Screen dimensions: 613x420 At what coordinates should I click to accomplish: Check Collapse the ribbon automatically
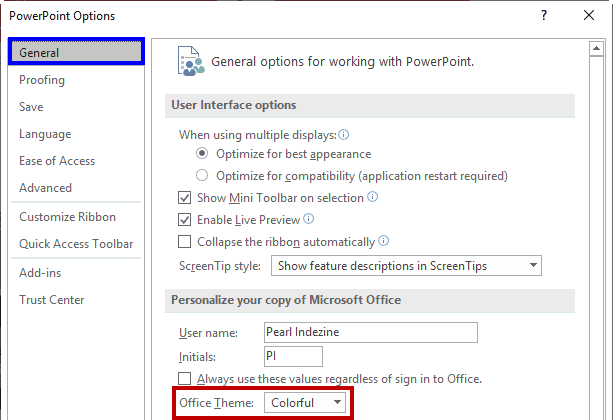coord(185,242)
